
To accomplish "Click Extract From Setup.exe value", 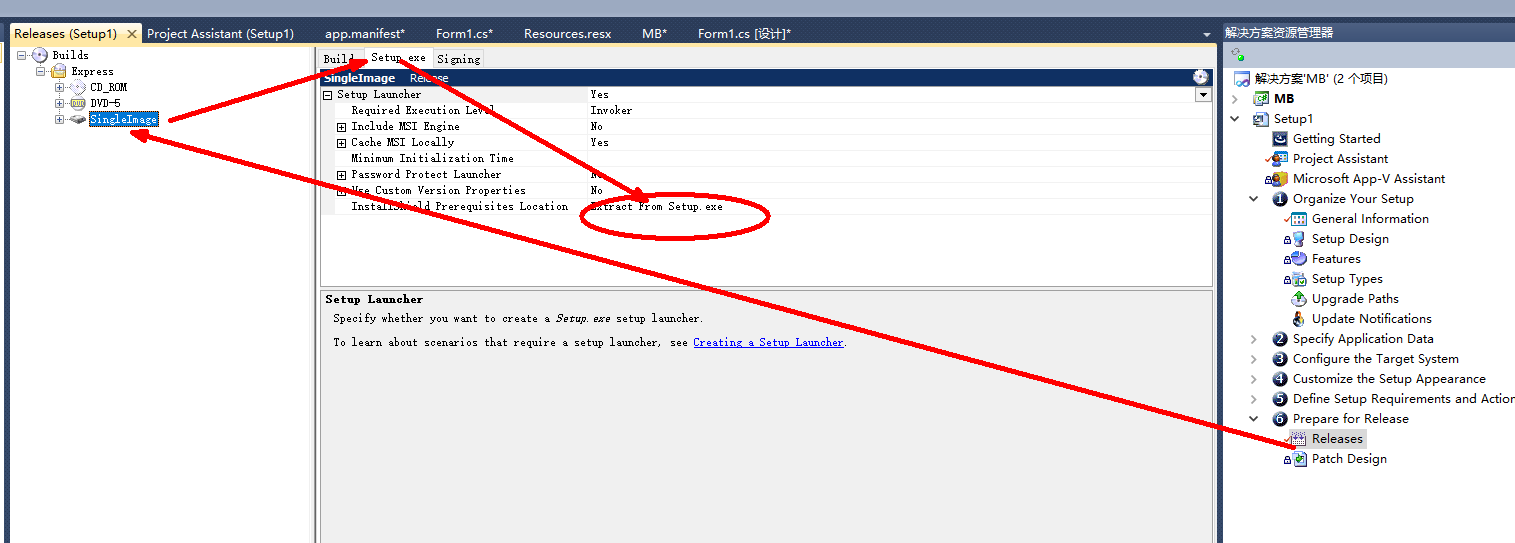I will (x=656, y=206).
